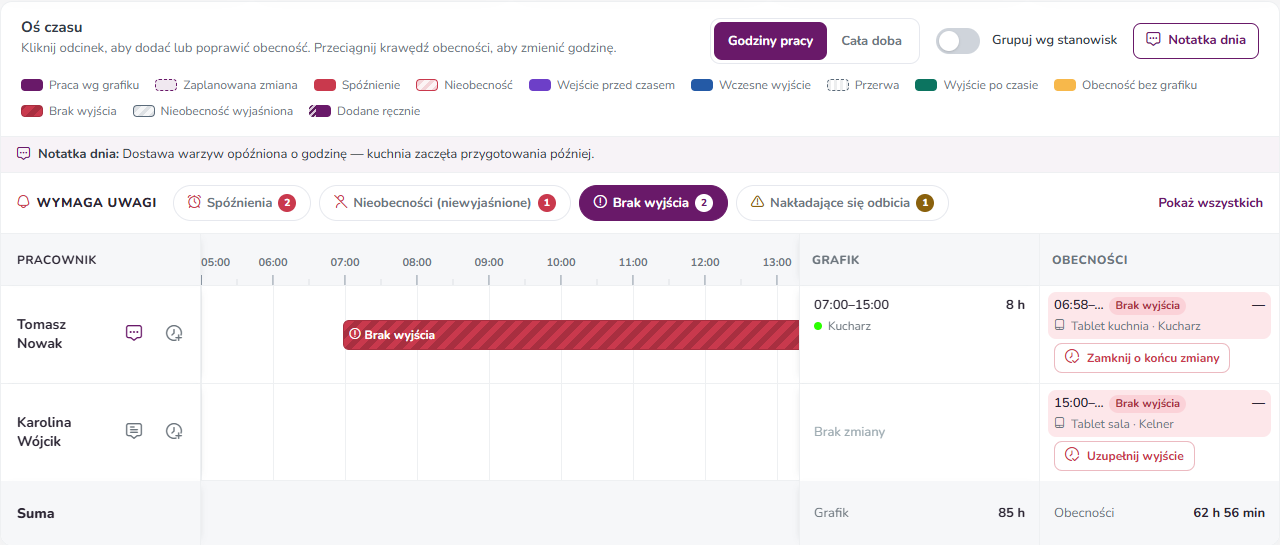Click Grafik column header
This screenshot has width=1280, height=547.
pyautogui.click(x=836, y=260)
